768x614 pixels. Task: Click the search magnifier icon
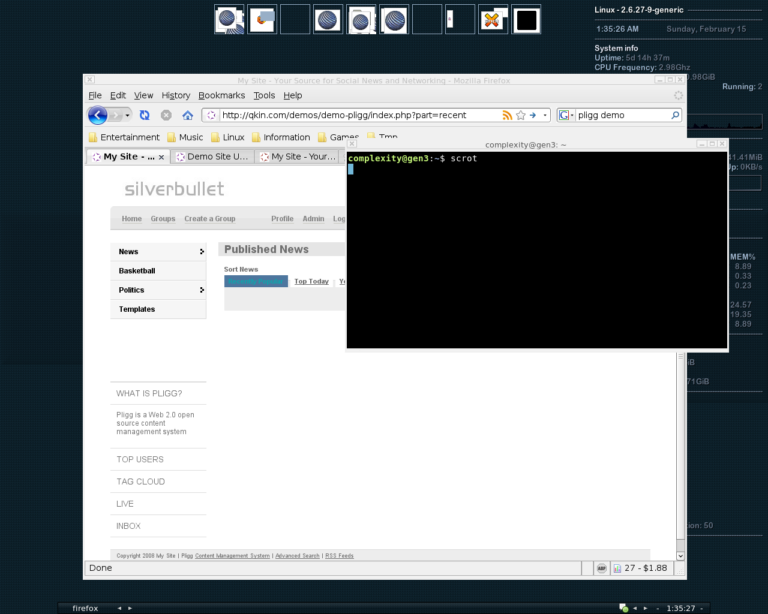[677, 115]
